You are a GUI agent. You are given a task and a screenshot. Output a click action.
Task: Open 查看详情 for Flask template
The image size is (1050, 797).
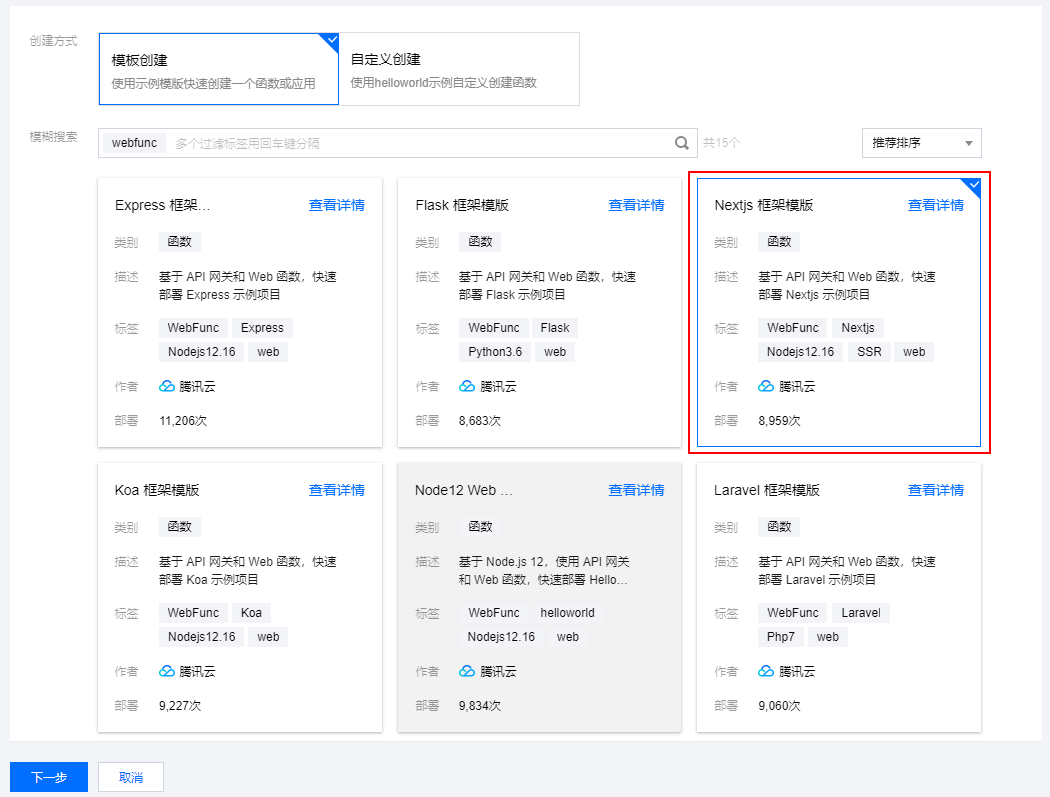[636, 205]
